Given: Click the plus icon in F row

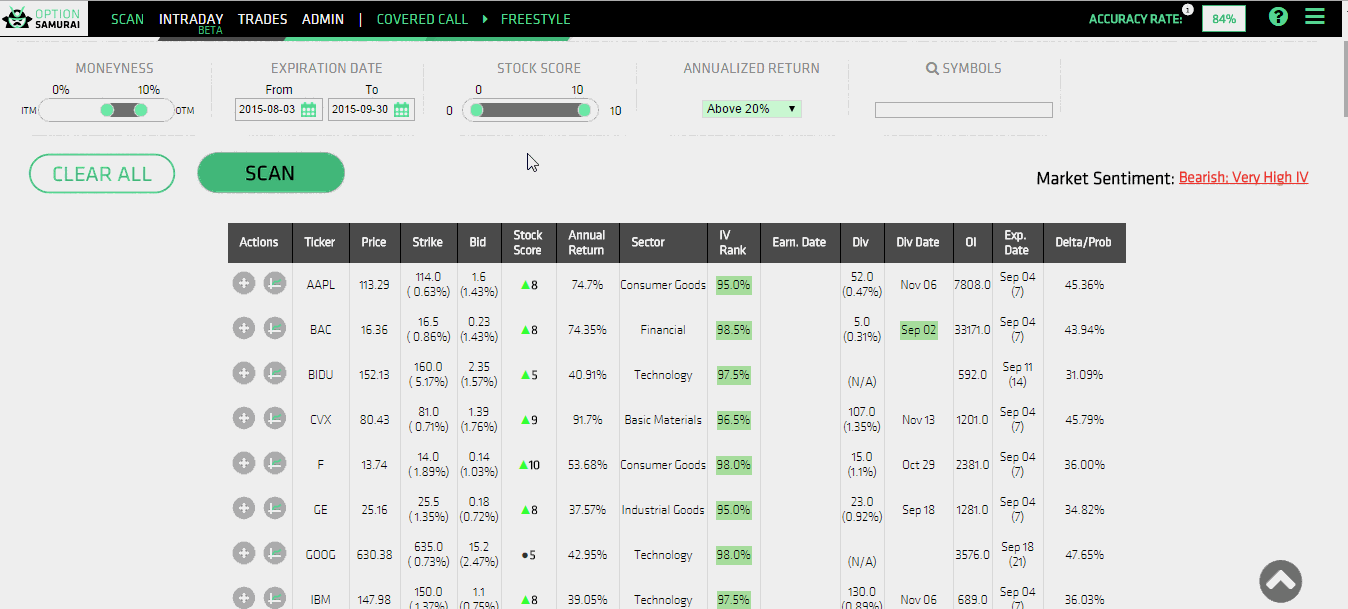Looking at the screenshot, I should click(x=243, y=463).
